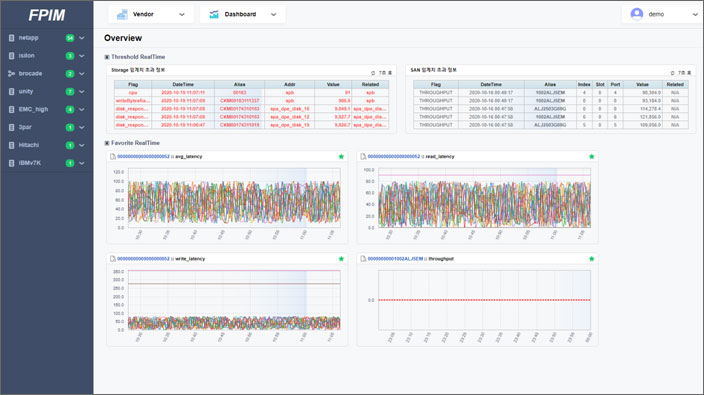The height and width of the screenshot is (395, 704).
Task: Expand the netapp chevron
Action: (x=82, y=38)
